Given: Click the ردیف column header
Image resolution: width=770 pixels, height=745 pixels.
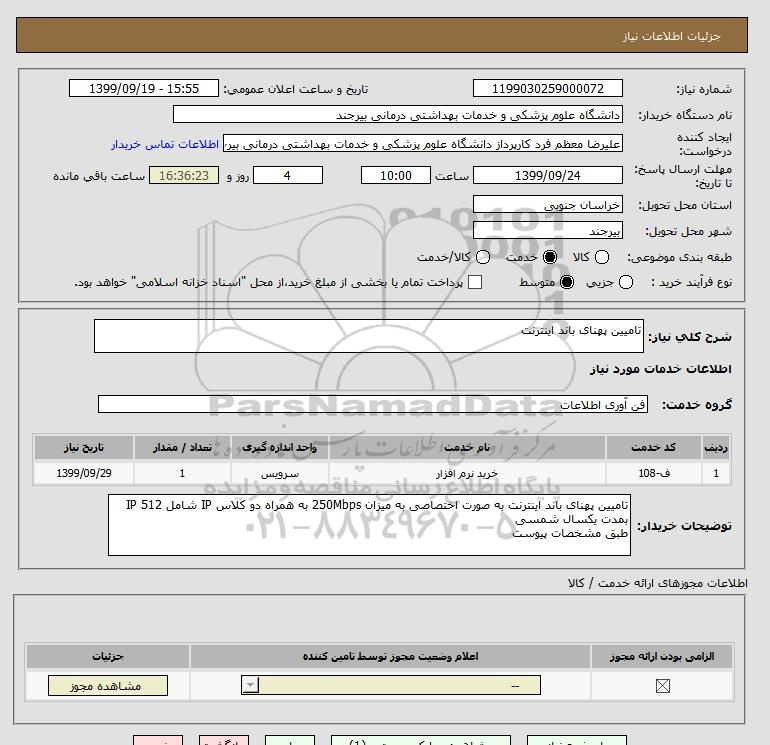Looking at the screenshot, I should 716,447.
